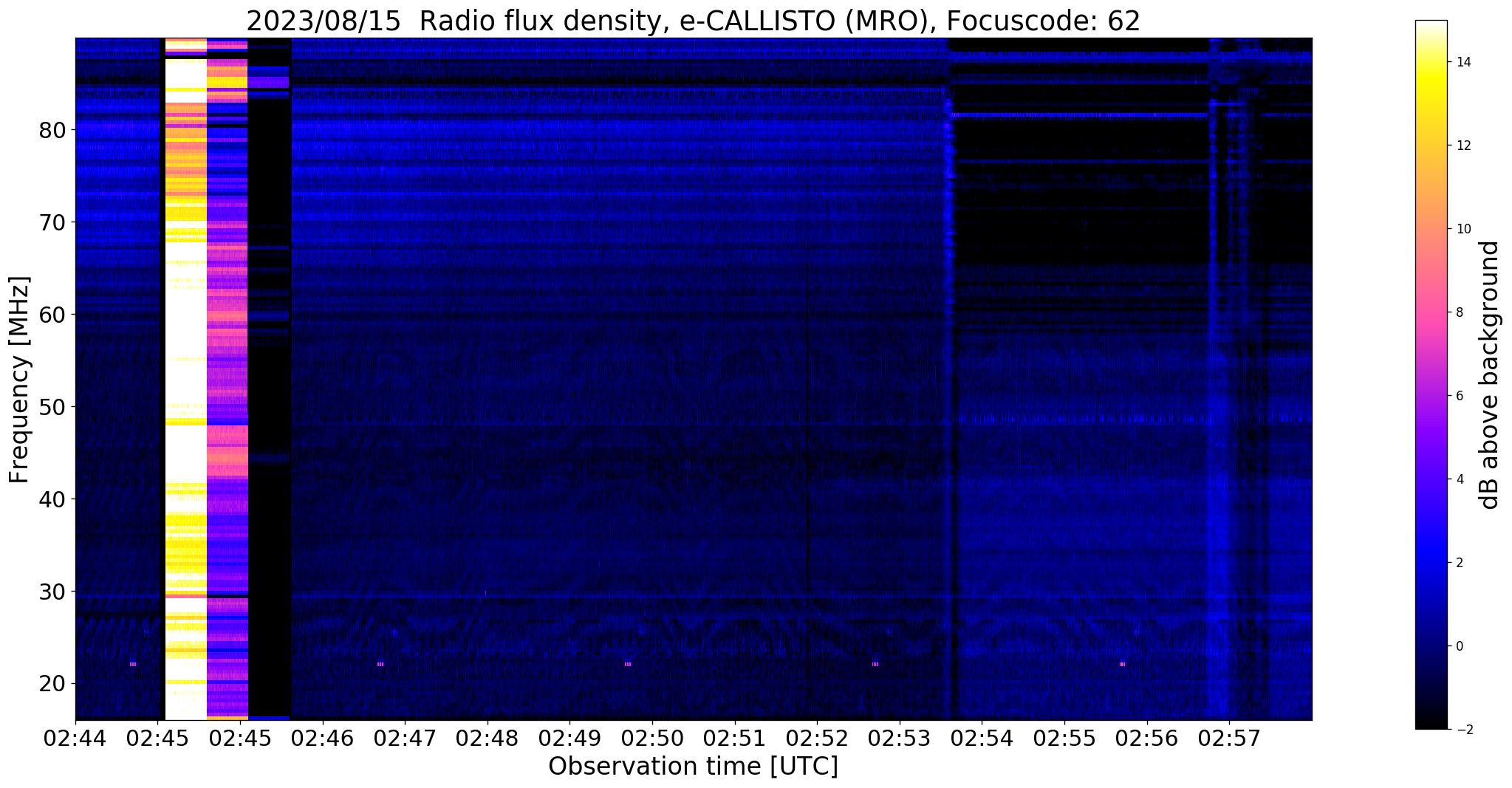Click the 02:46 time tick label
The width and height of the screenshot is (1512, 788).
point(322,738)
